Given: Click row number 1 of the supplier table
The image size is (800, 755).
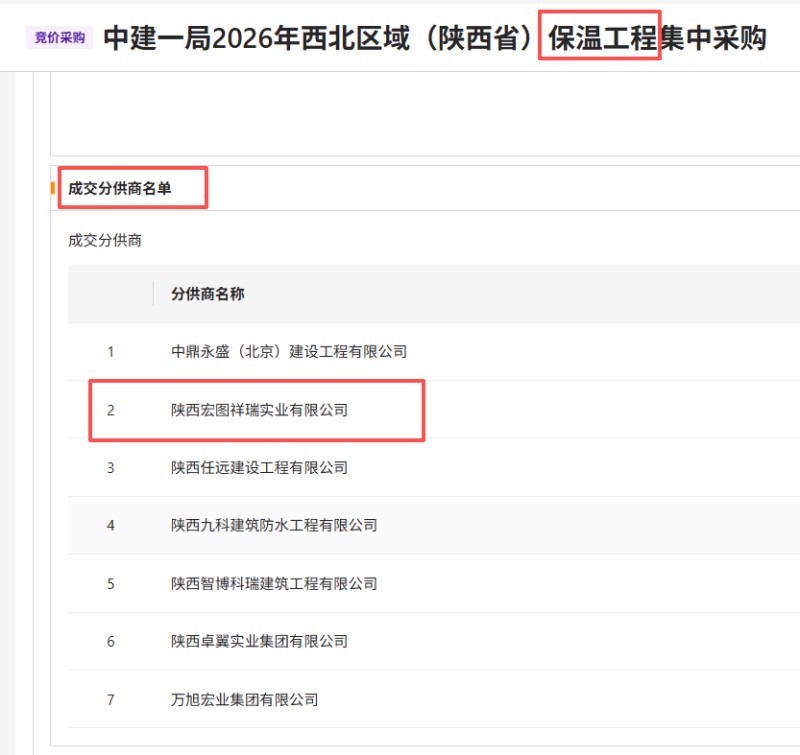Looking at the screenshot, I should 111,351.
